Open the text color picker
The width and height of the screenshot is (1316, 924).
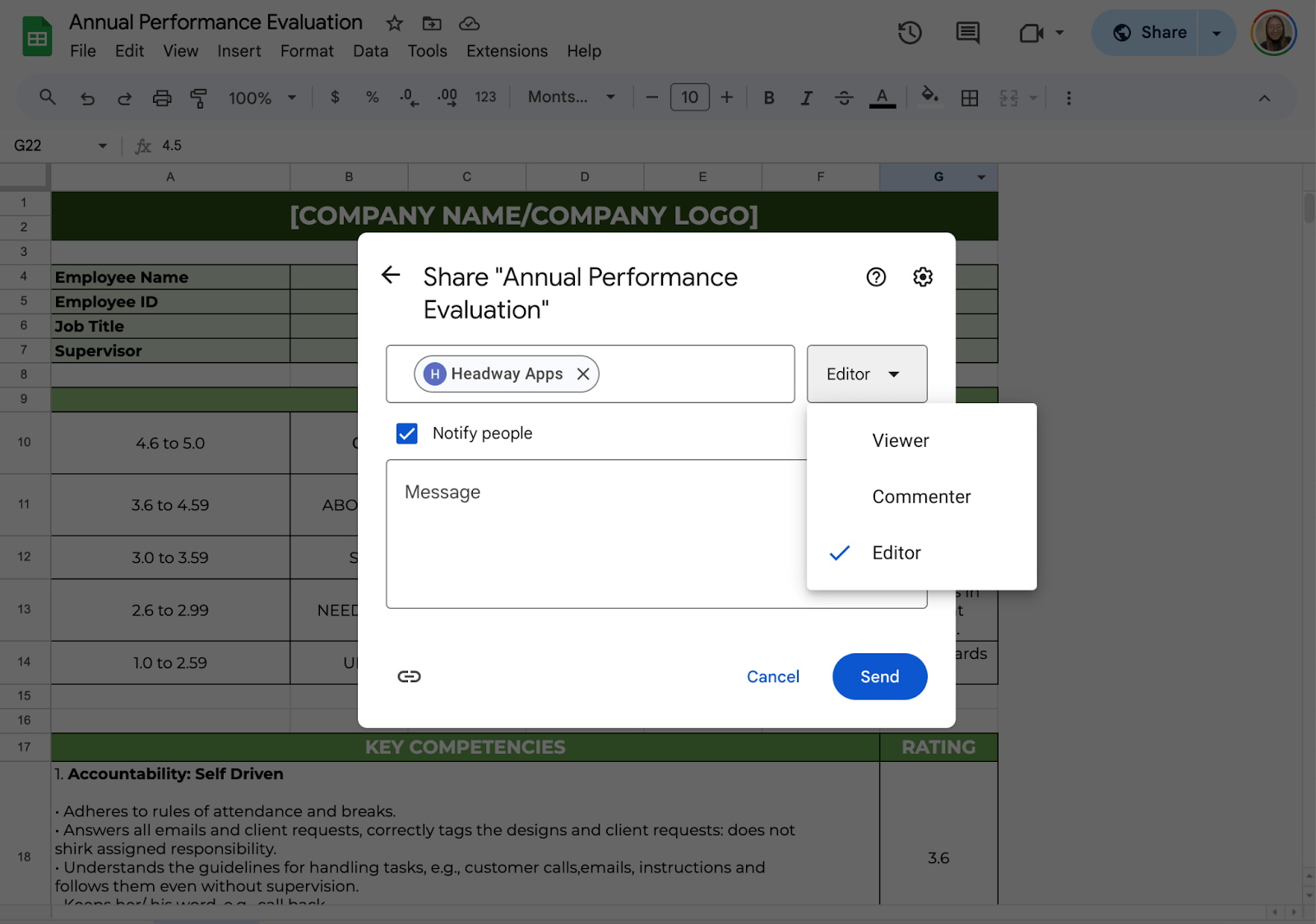(x=882, y=98)
